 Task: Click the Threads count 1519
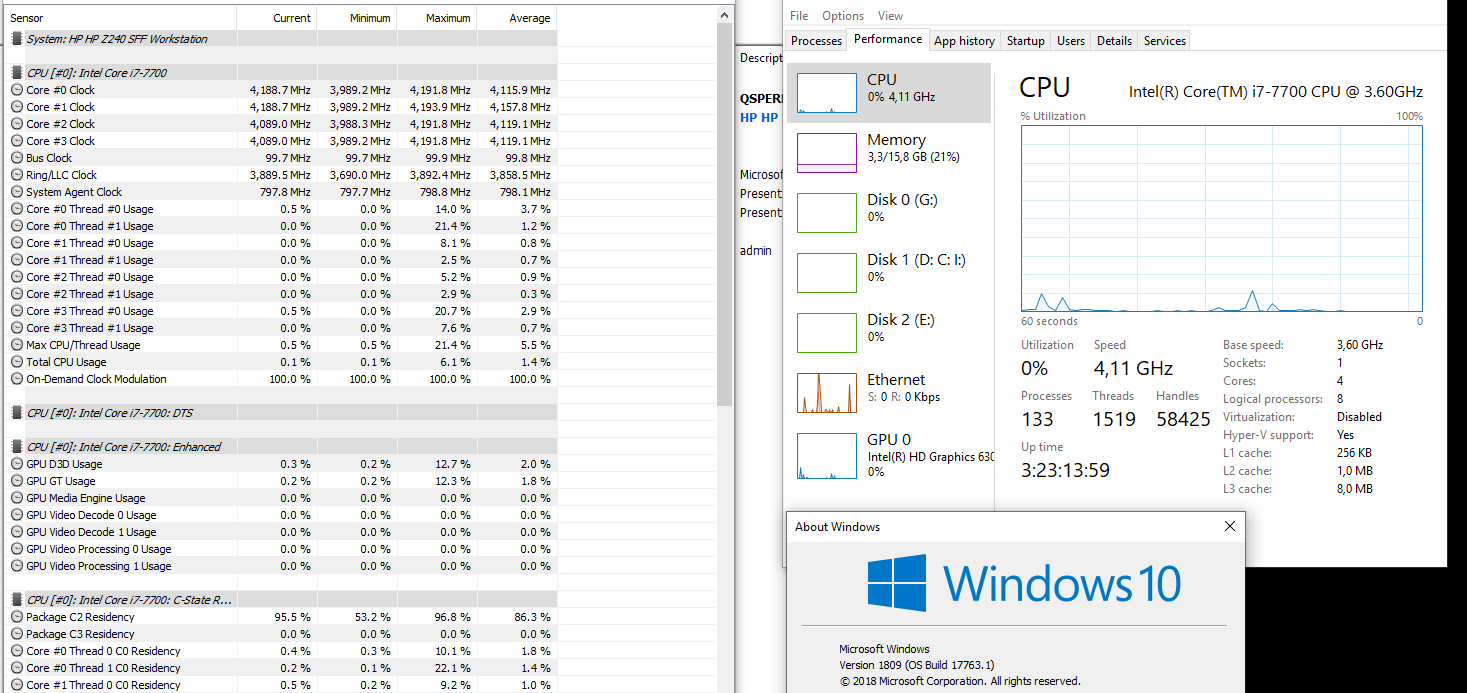pos(1114,419)
